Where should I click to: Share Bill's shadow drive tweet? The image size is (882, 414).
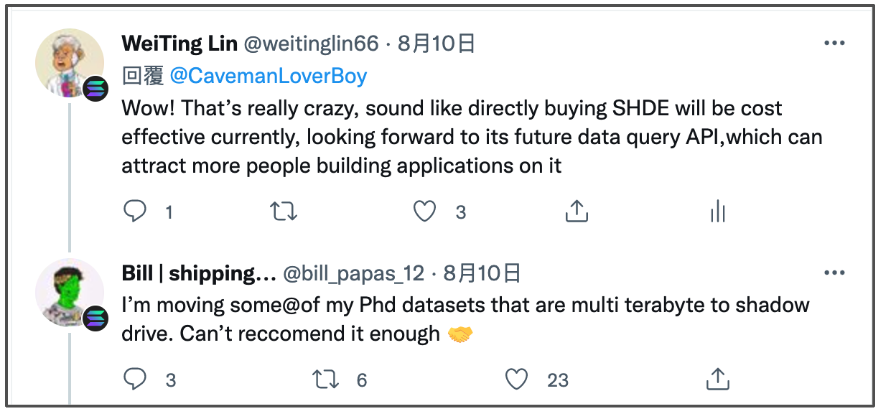click(716, 379)
